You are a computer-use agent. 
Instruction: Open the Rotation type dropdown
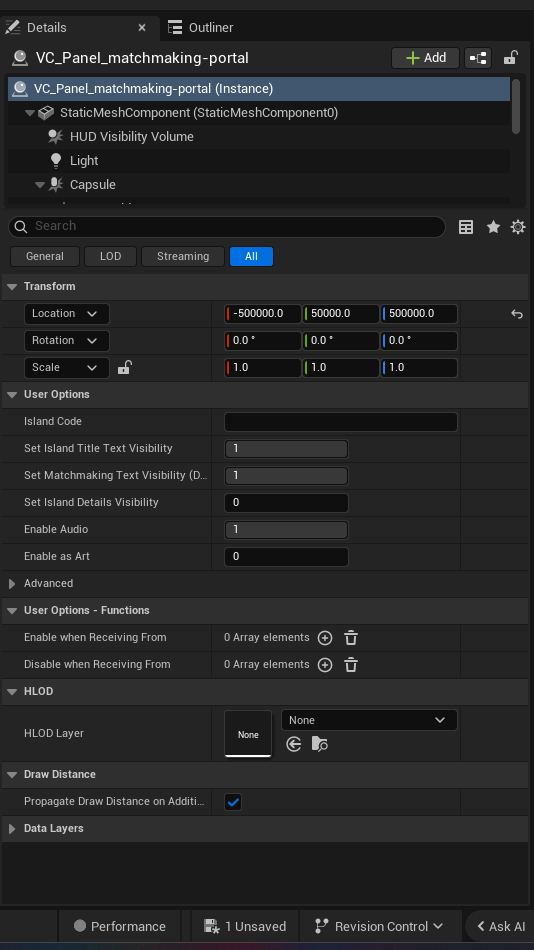(x=66, y=340)
